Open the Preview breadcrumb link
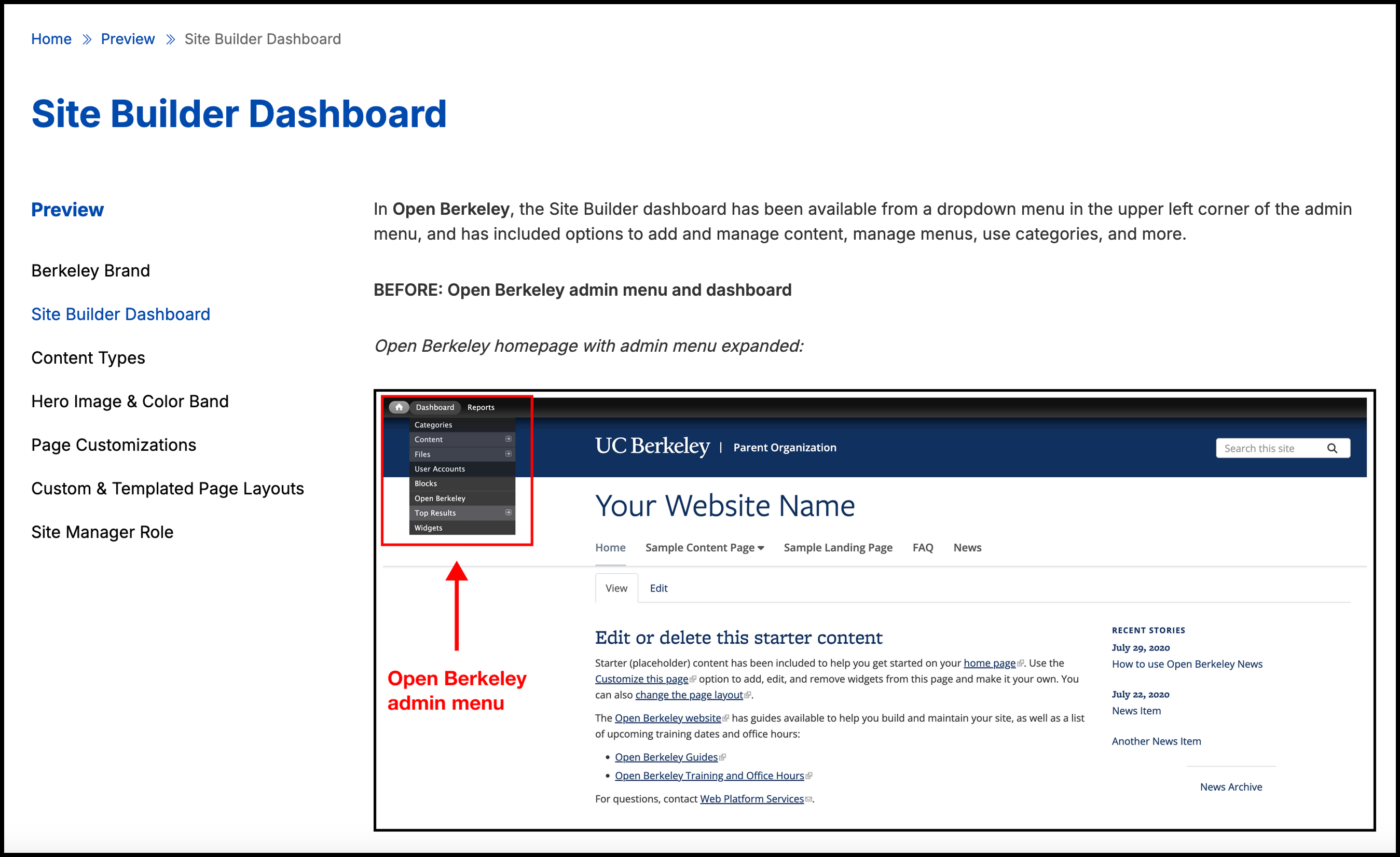The width and height of the screenshot is (1400, 857). [x=127, y=38]
